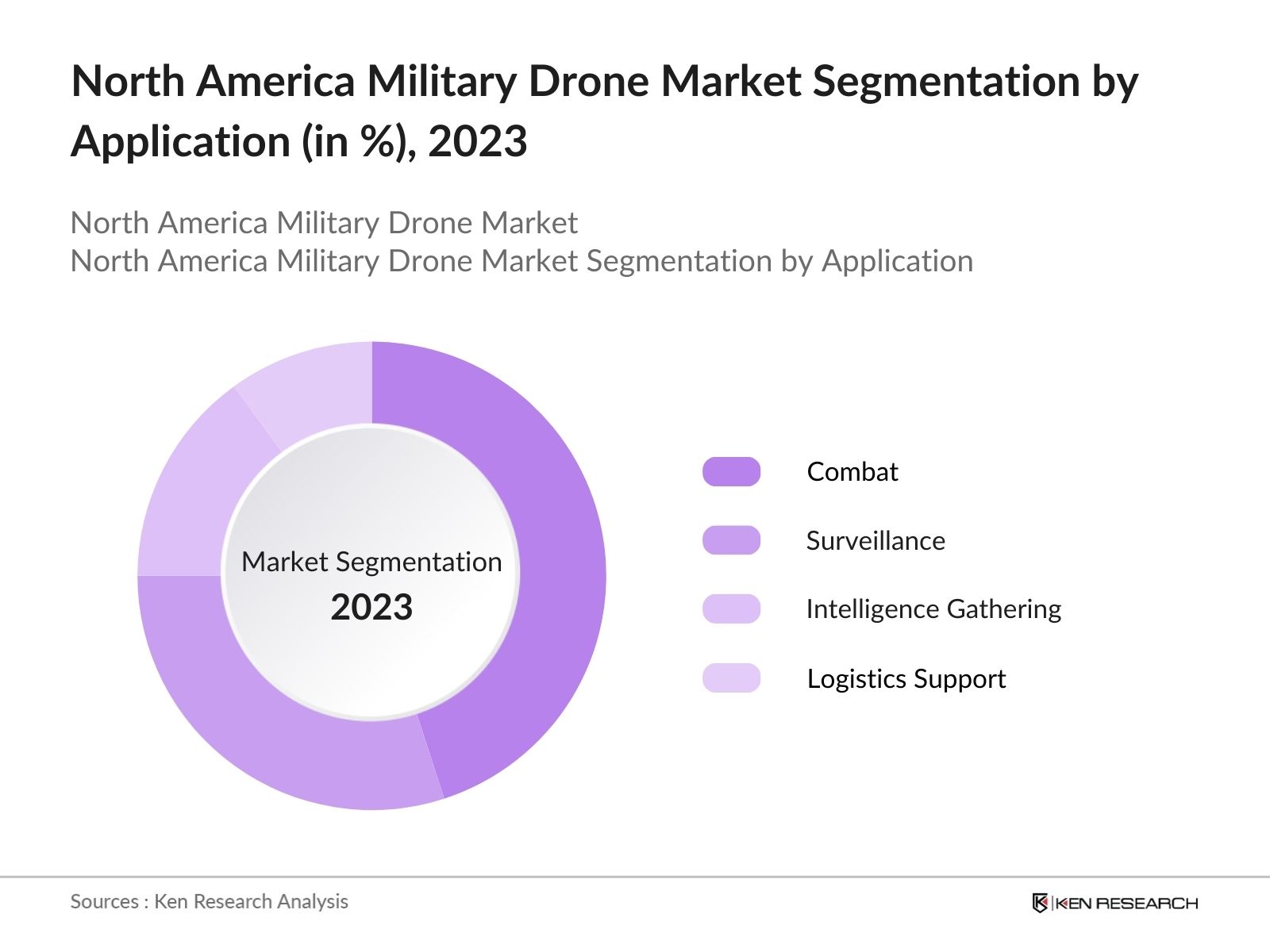
Task: Click the Ken Research shield logo icon
Action: point(1040,903)
